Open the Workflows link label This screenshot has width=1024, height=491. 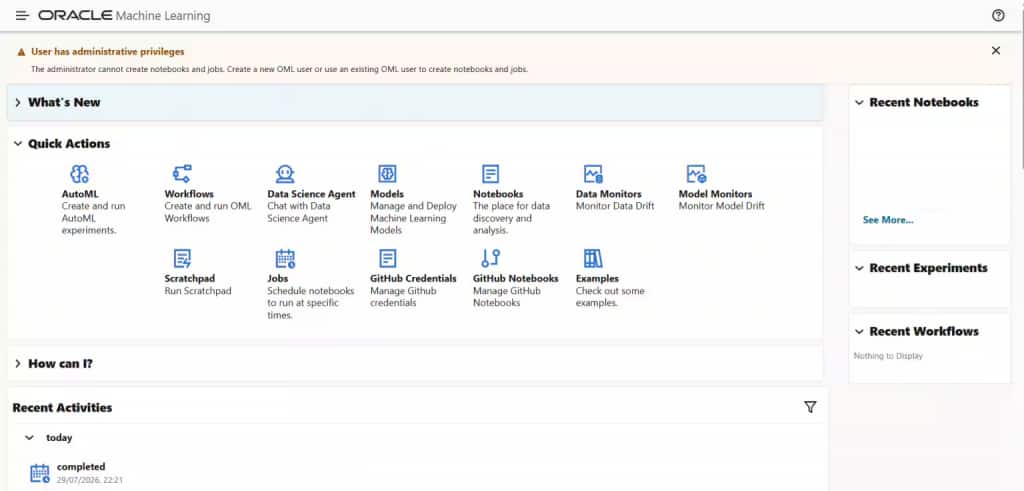point(189,194)
